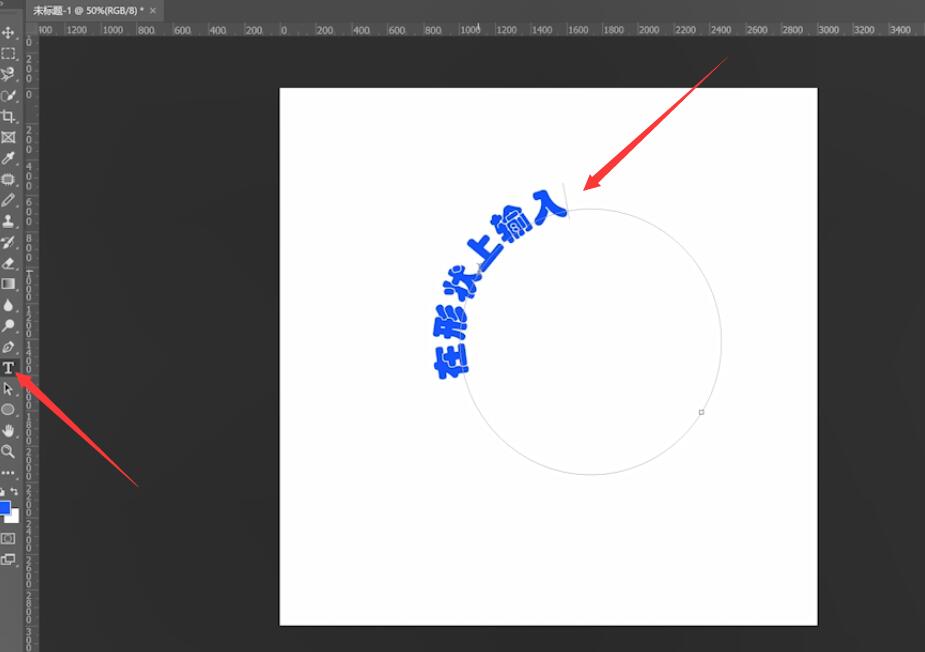The image size is (925, 652).
Task: Select the Crop tool
Action: click(8, 116)
